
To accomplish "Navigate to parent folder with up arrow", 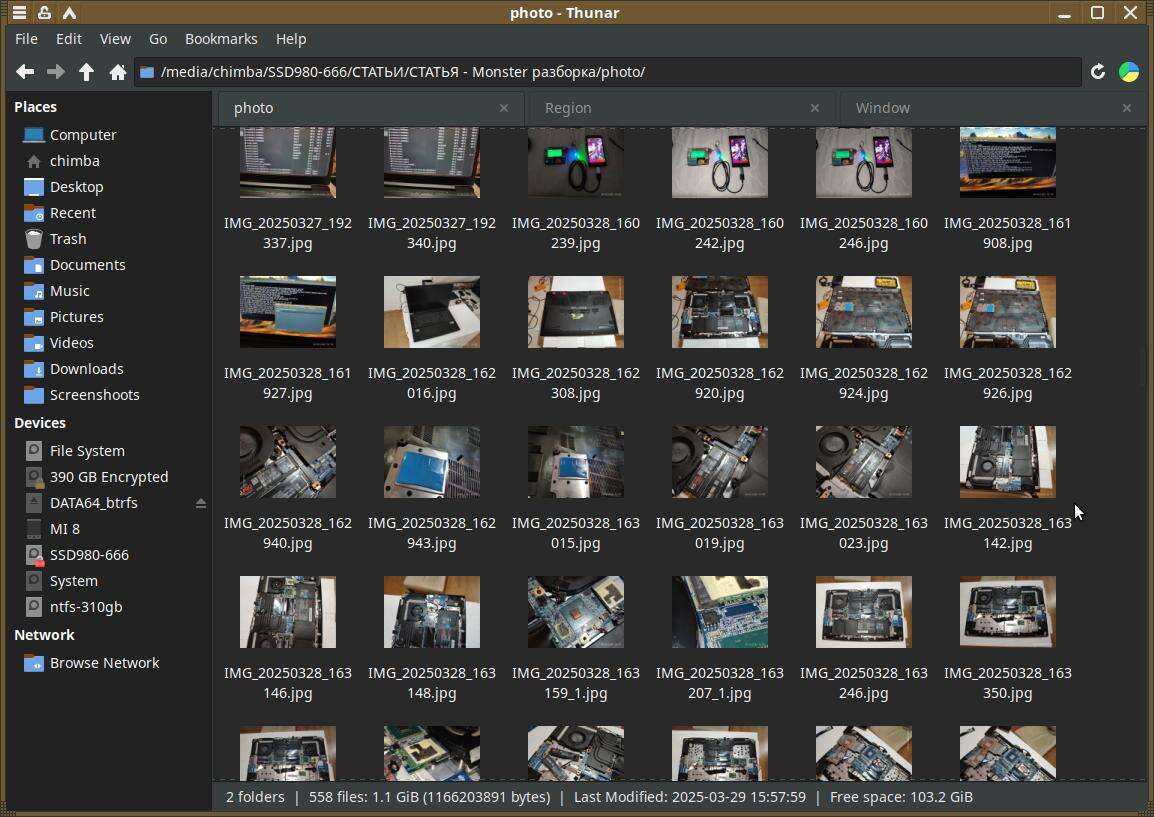I will pos(87,72).
